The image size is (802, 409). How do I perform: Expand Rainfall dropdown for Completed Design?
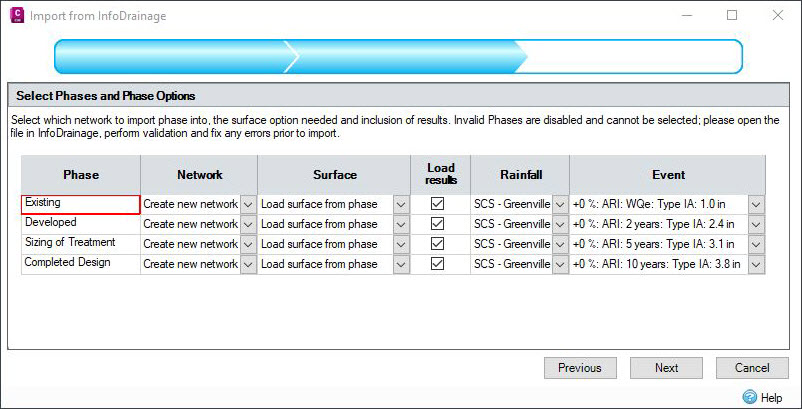click(560, 264)
